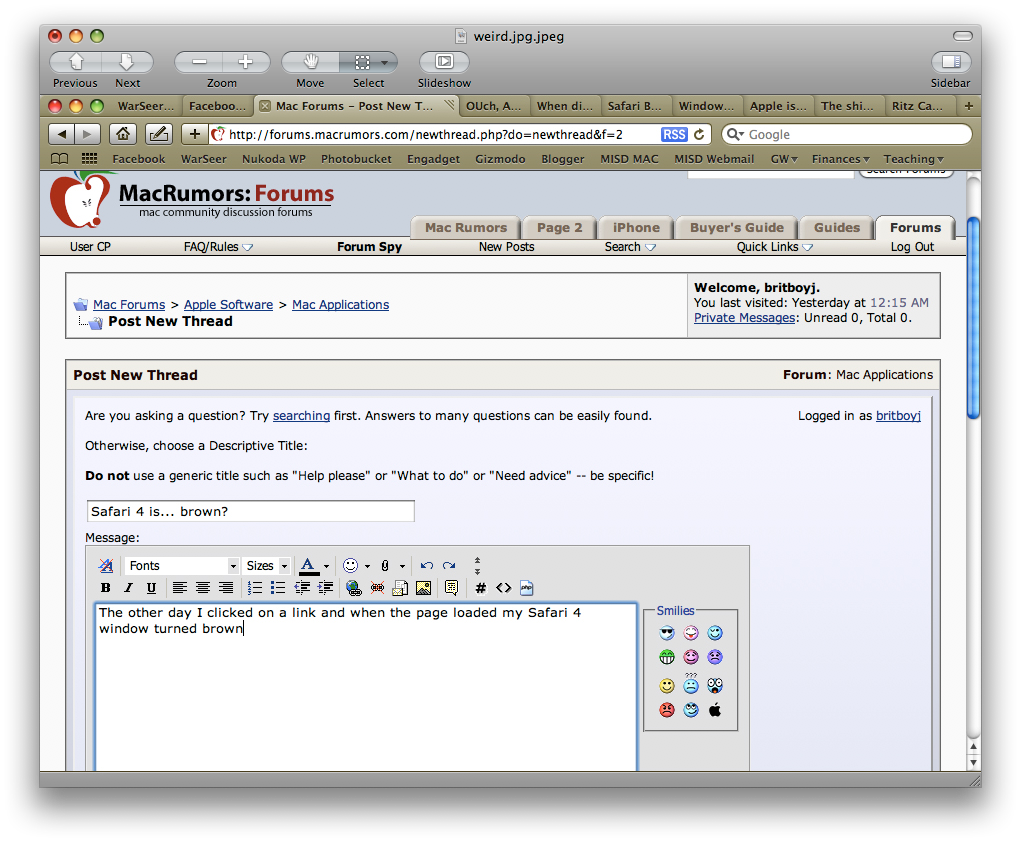Screen dimensions: 1021x842
Task: Click the Slideshow button in Preview toolbar
Action: [x=444, y=62]
